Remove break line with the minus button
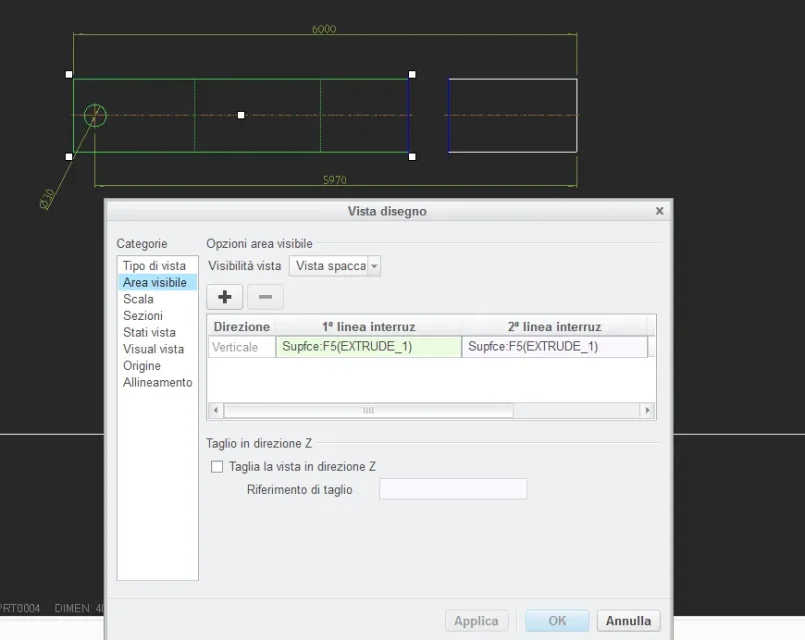The image size is (805, 640). 265,297
